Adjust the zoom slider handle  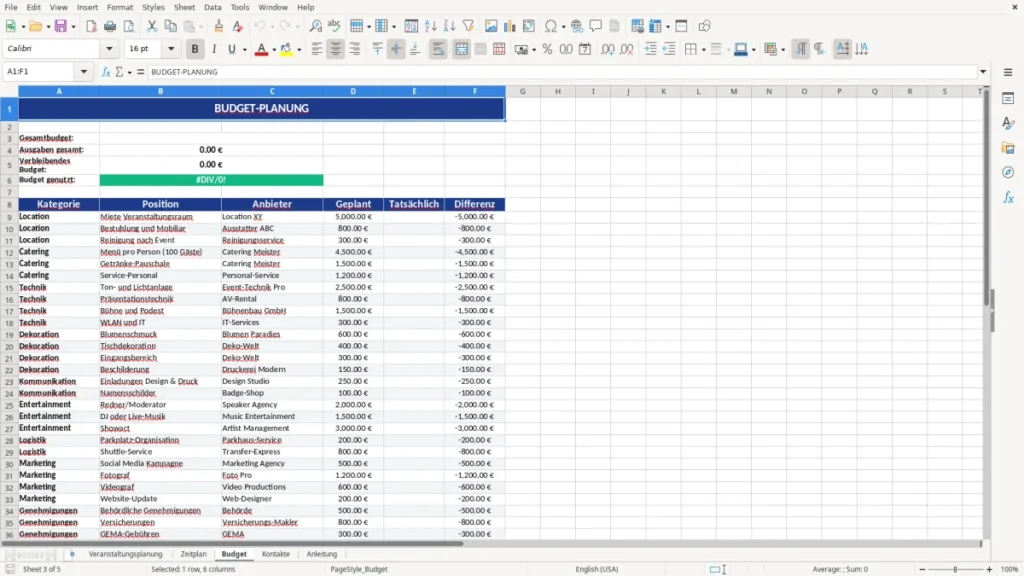(x=955, y=569)
